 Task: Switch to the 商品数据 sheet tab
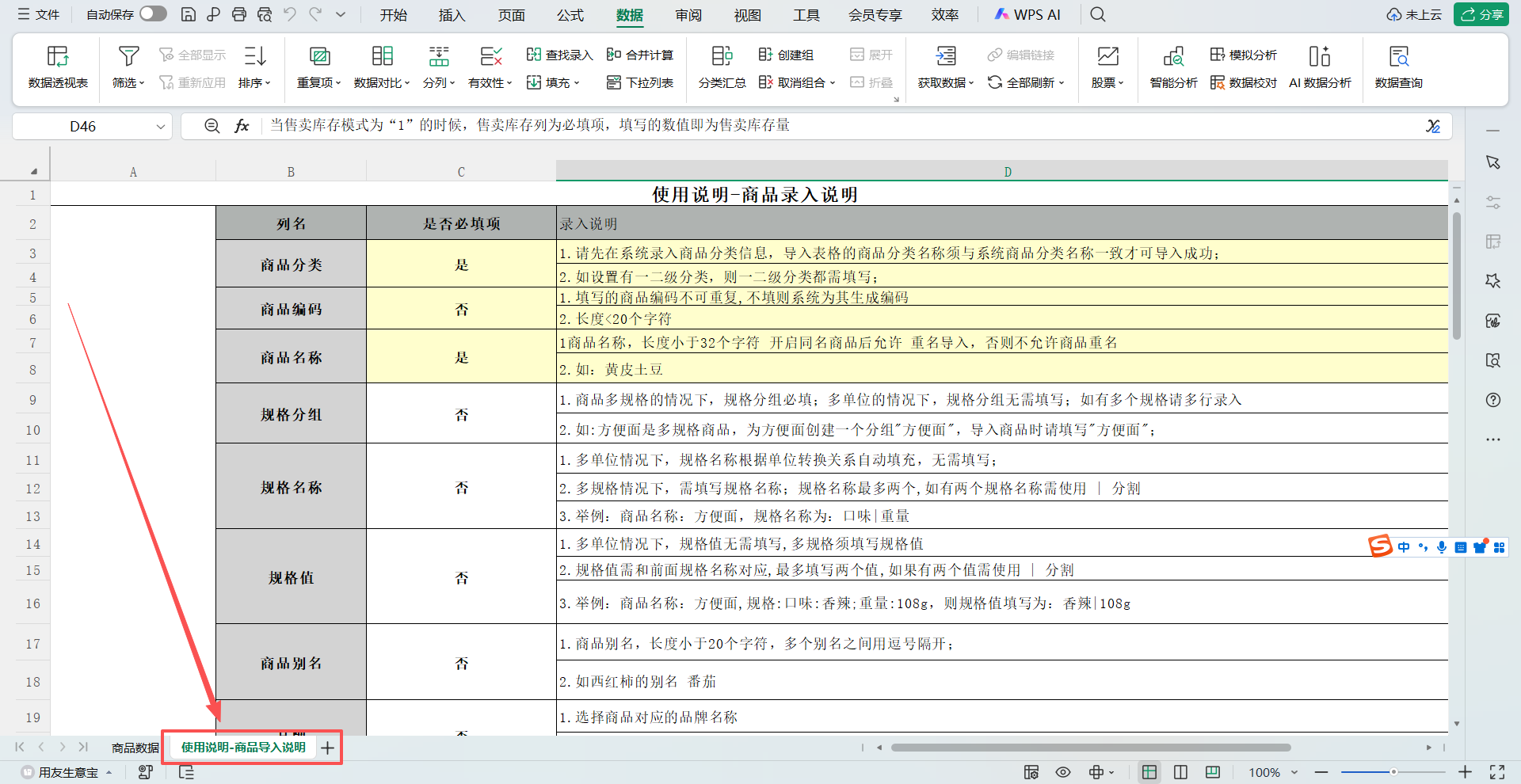tap(135, 748)
